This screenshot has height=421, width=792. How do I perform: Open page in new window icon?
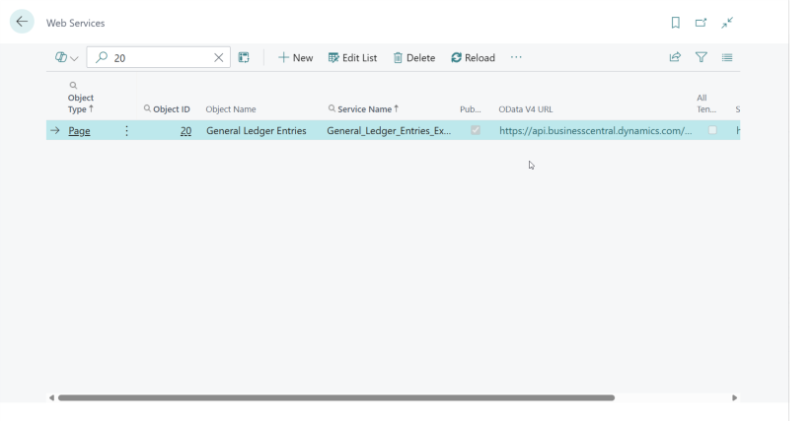tap(701, 22)
